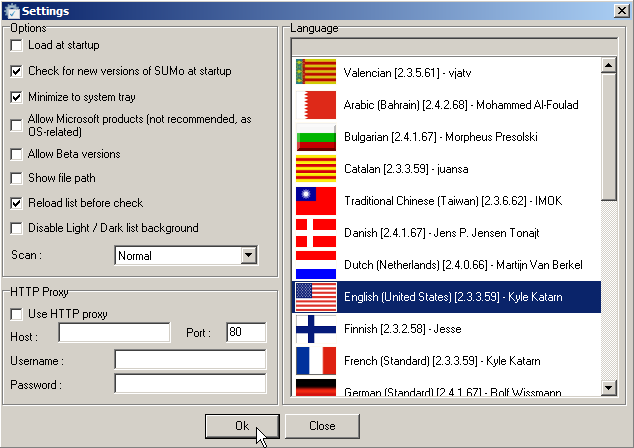Click the French flag icon
The height and width of the screenshot is (448, 634).
coord(316,361)
